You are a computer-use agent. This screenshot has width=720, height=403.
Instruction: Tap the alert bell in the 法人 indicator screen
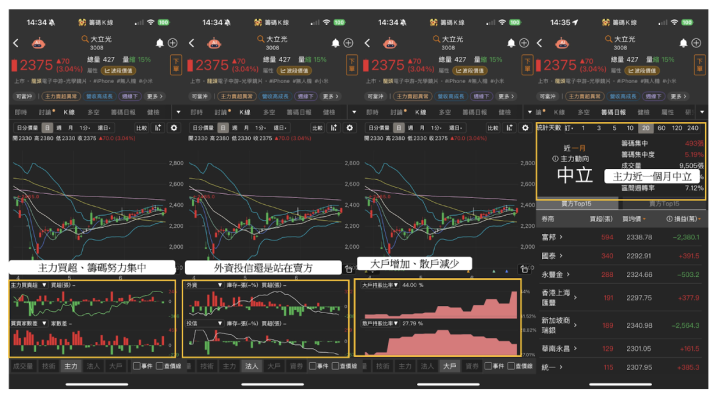click(335, 43)
